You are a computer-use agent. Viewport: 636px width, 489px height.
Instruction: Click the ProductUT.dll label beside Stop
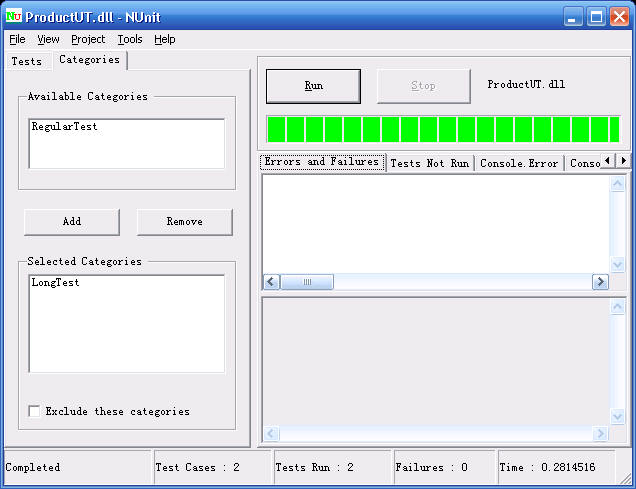coord(526,84)
